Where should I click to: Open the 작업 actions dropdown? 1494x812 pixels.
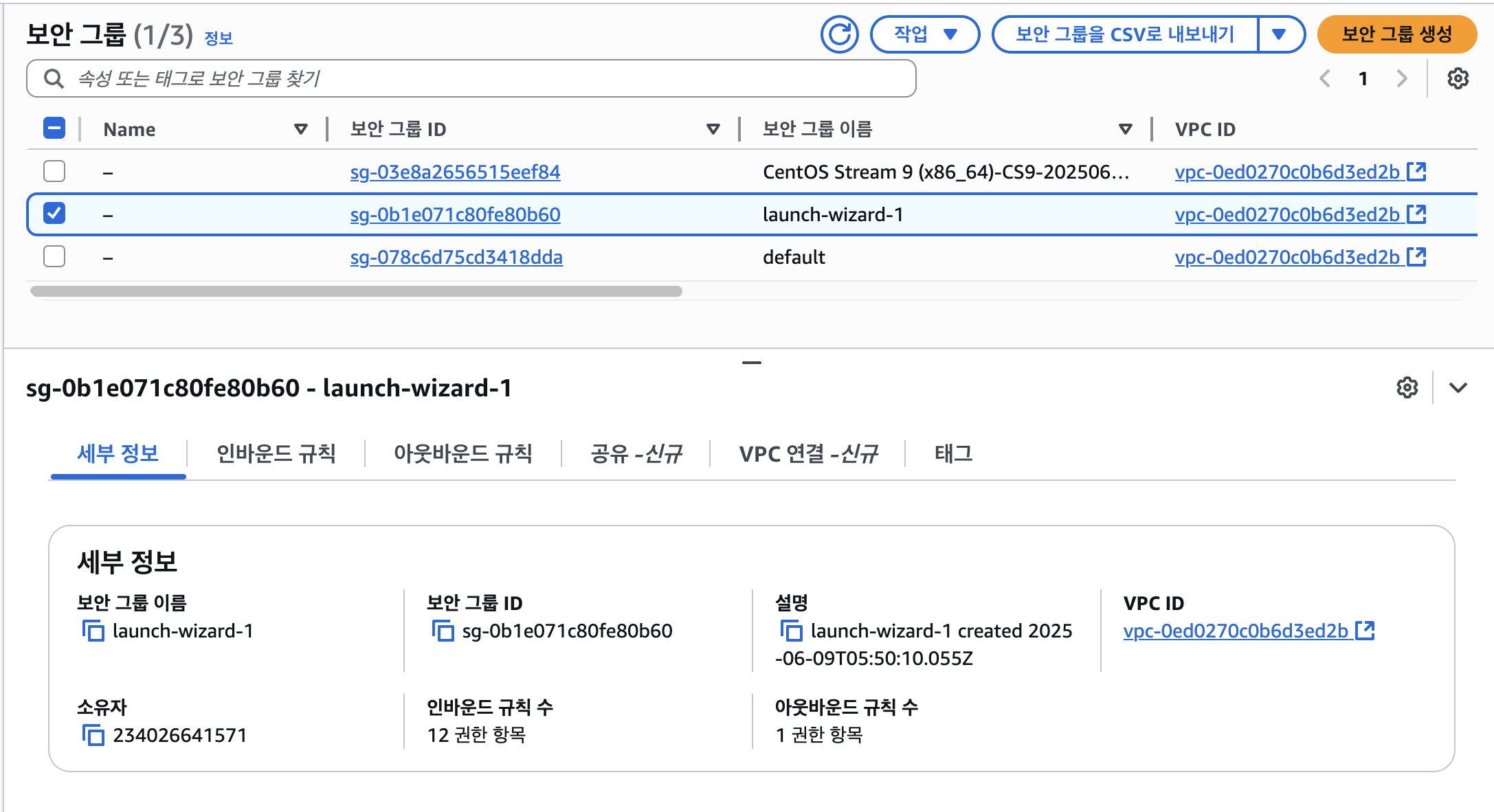click(924, 34)
